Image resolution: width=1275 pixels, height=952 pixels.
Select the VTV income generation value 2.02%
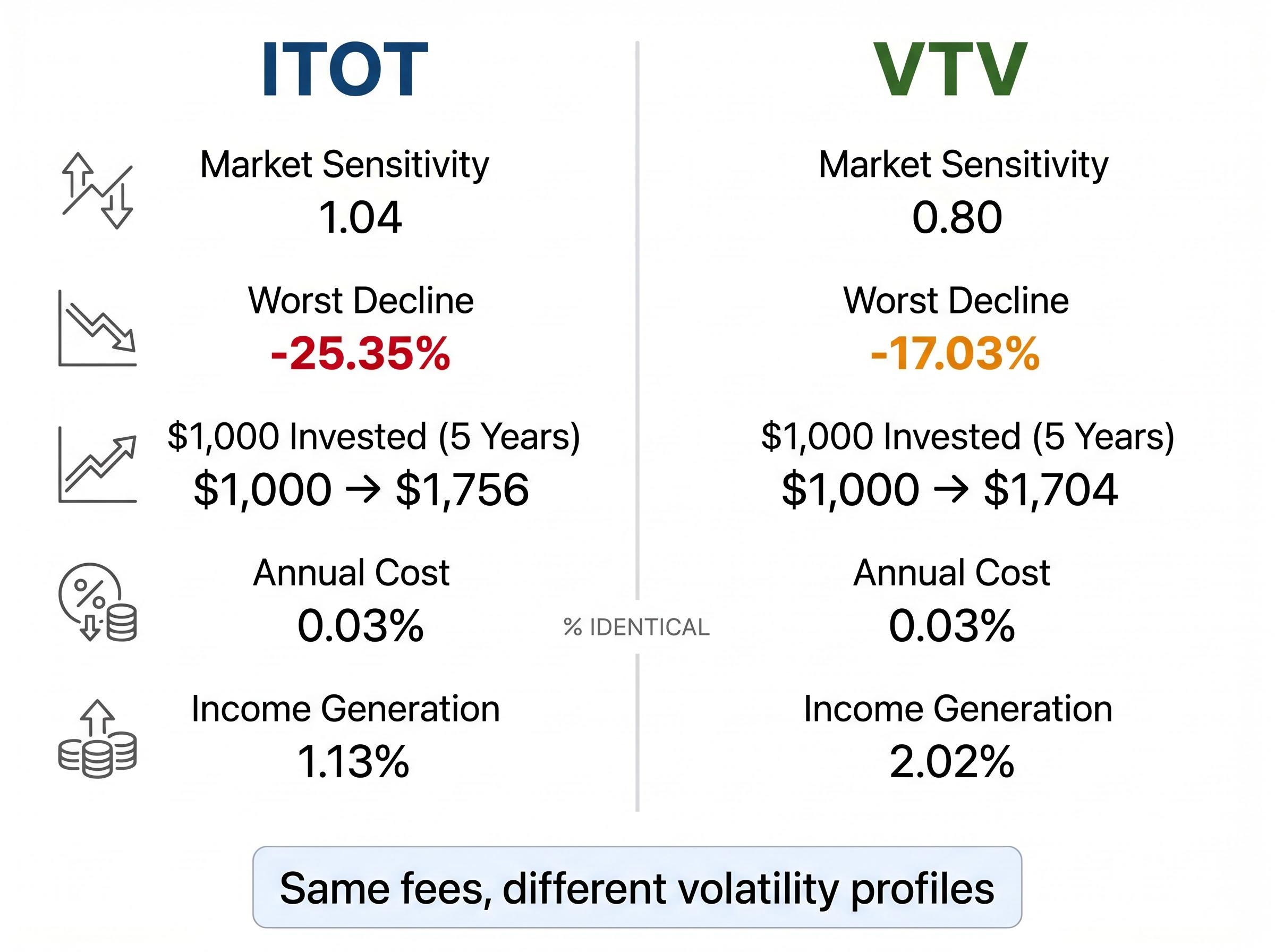click(952, 762)
